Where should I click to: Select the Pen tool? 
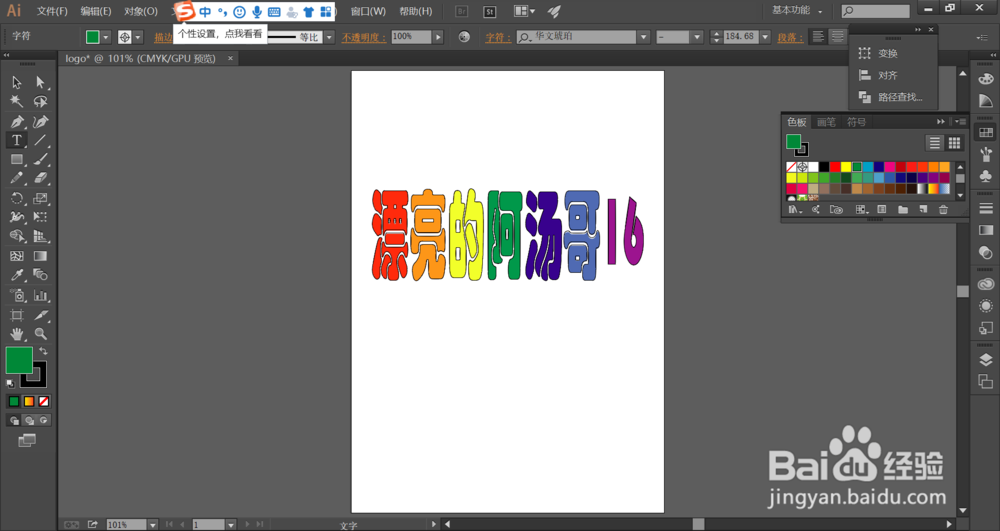point(17,121)
